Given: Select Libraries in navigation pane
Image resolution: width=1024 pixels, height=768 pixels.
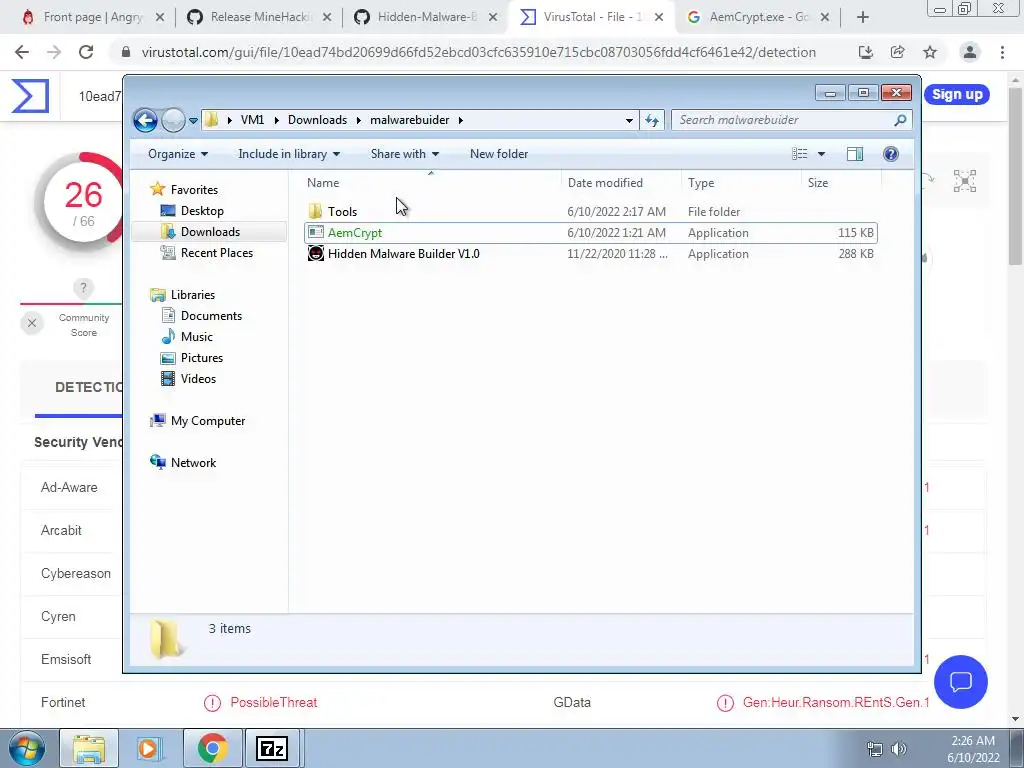Looking at the screenshot, I should [x=193, y=295].
